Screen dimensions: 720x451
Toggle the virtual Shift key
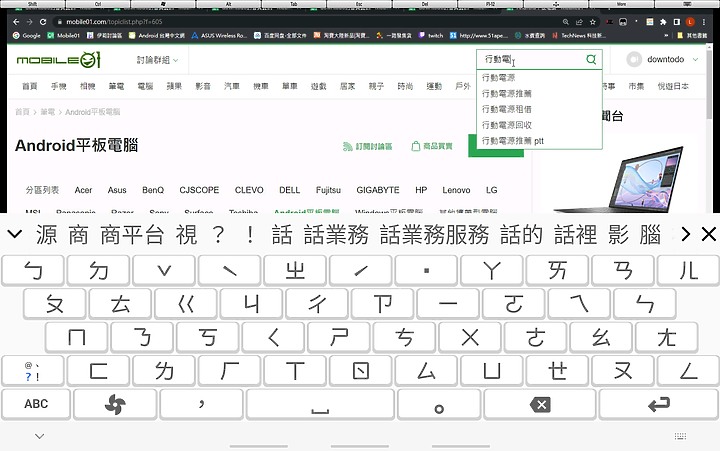click(x=32, y=4)
